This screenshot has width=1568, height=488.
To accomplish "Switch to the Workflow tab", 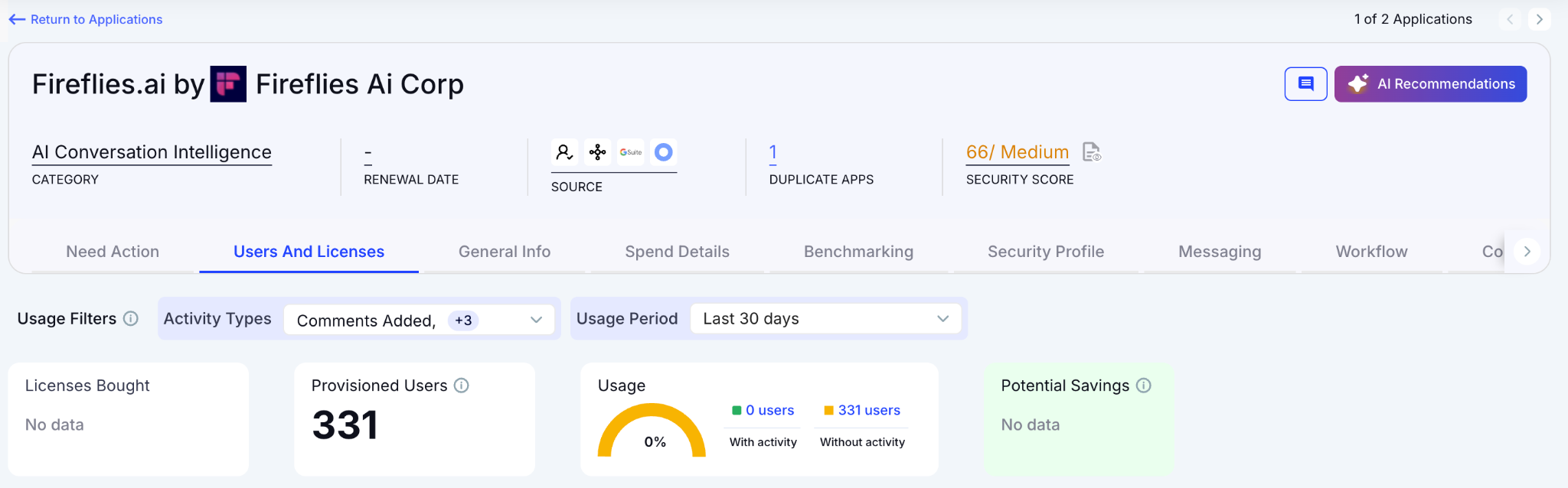I will (x=1371, y=252).
